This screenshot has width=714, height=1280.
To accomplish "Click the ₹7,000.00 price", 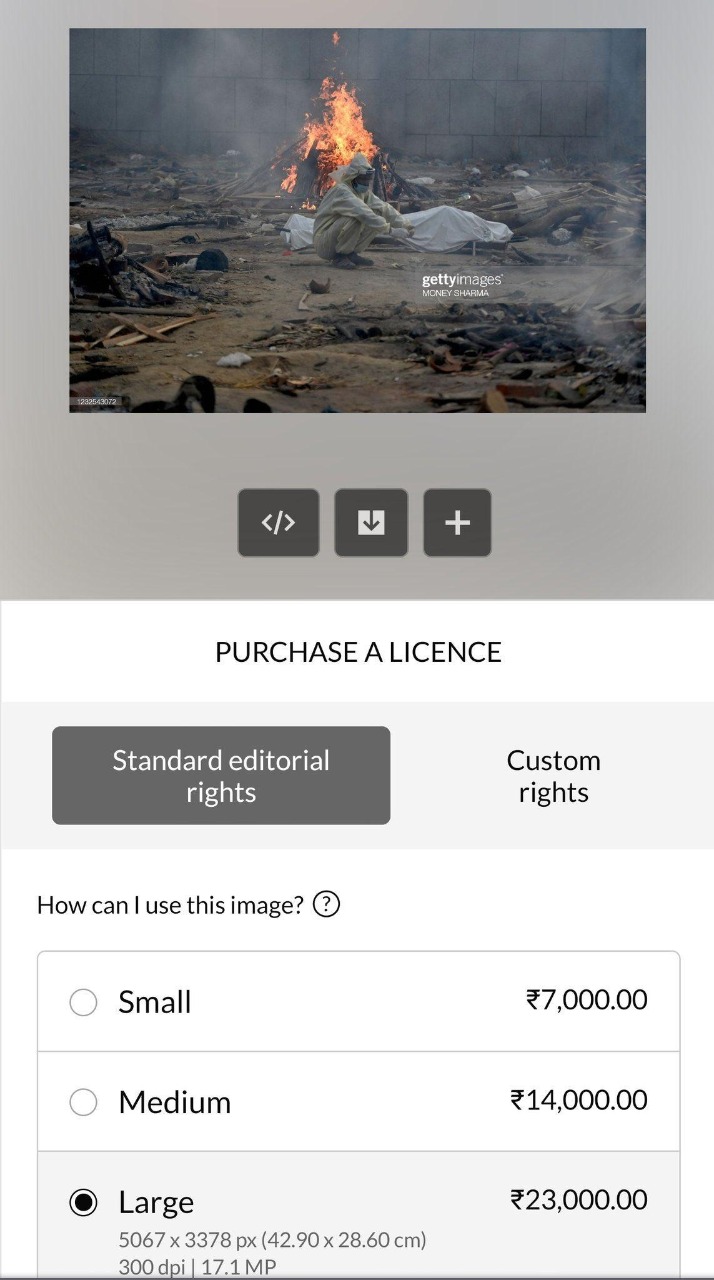I will (587, 1000).
